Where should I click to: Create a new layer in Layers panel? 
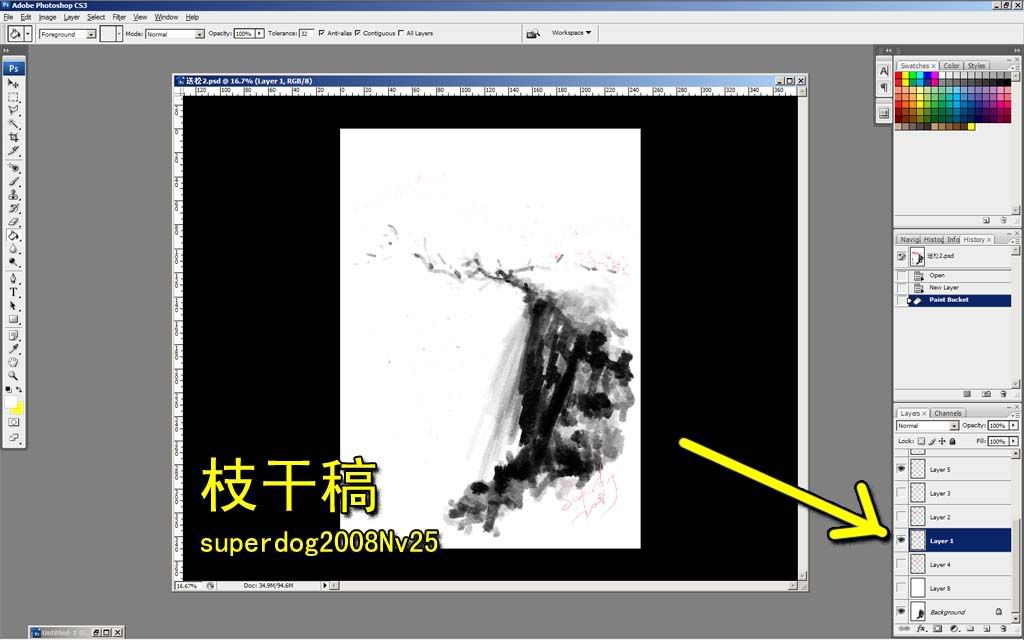[987, 629]
